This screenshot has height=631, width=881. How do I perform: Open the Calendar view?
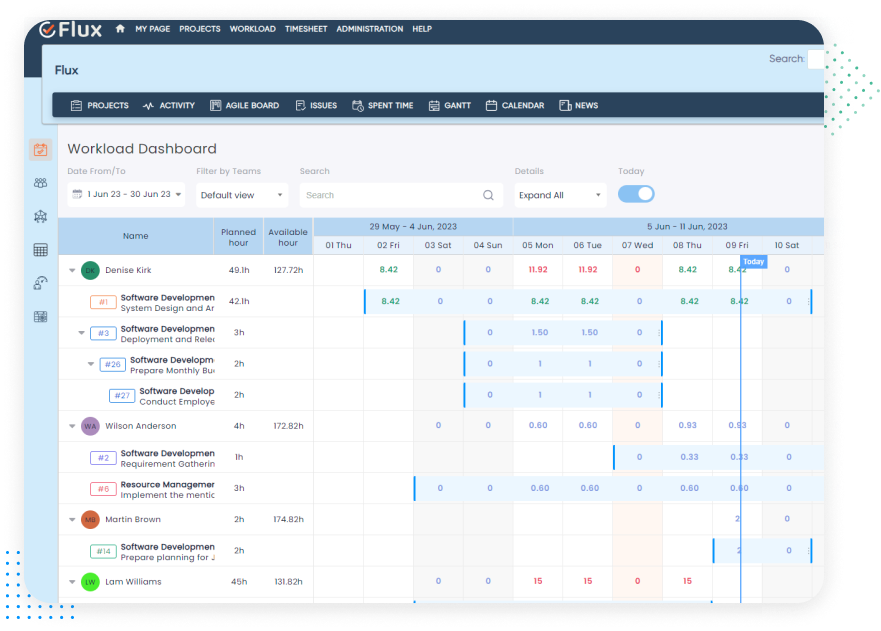[514, 104]
